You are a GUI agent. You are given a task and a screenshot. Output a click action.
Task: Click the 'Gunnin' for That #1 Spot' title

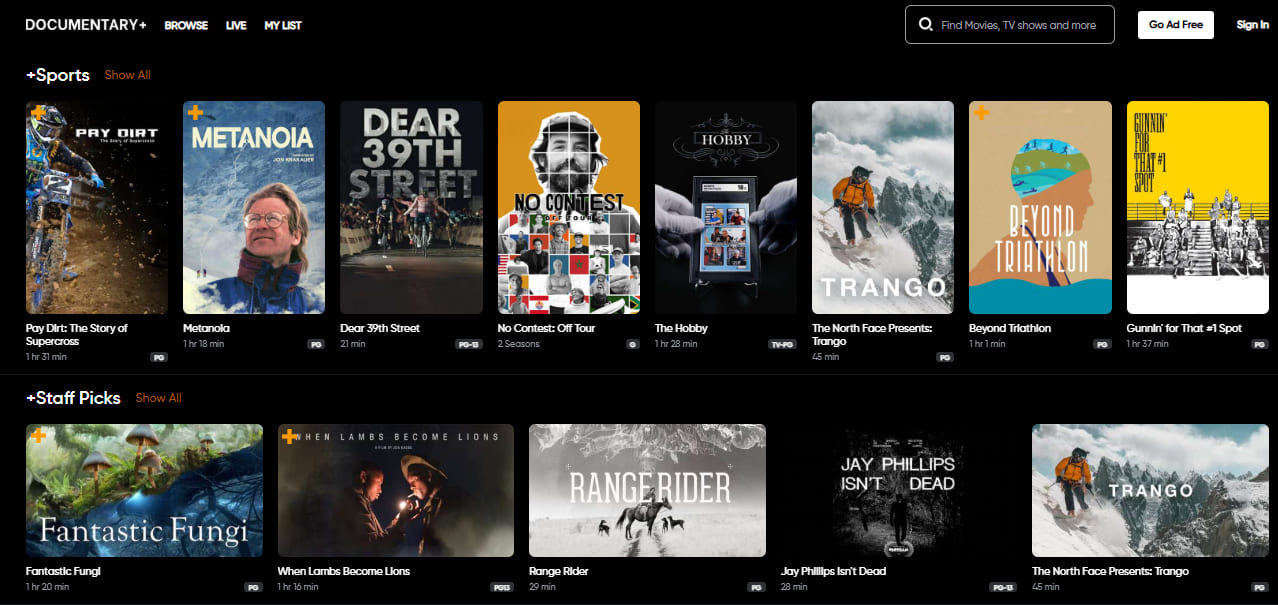(1184, 328)
